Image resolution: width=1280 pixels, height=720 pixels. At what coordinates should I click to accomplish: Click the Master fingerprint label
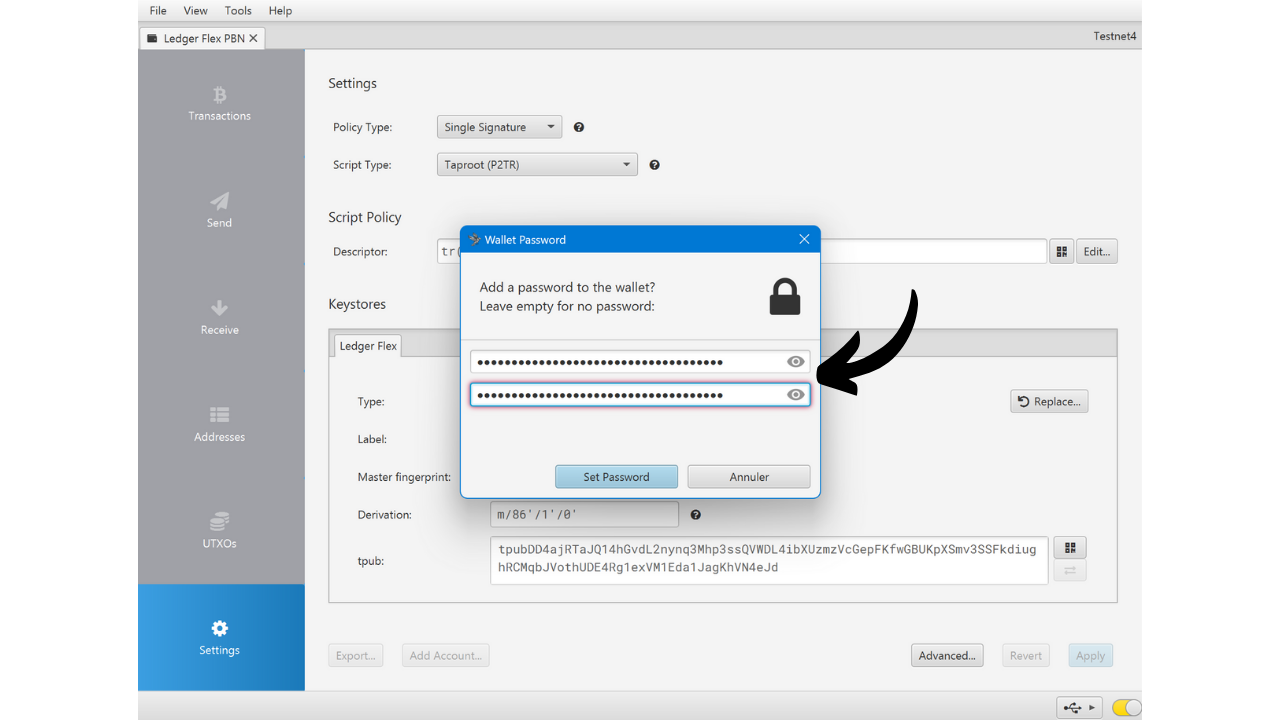tap(404, 477)
